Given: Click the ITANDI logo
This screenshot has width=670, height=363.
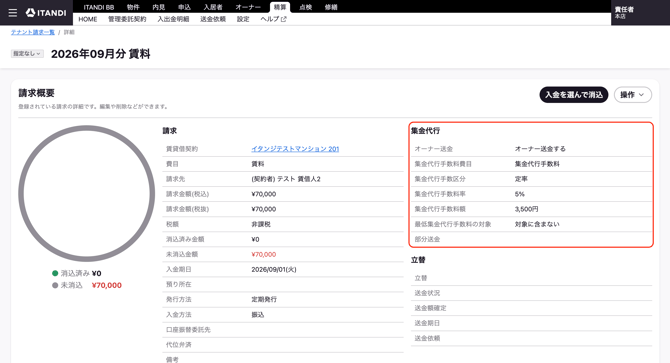Looking at the screenshot, I should tap(46, 13).
